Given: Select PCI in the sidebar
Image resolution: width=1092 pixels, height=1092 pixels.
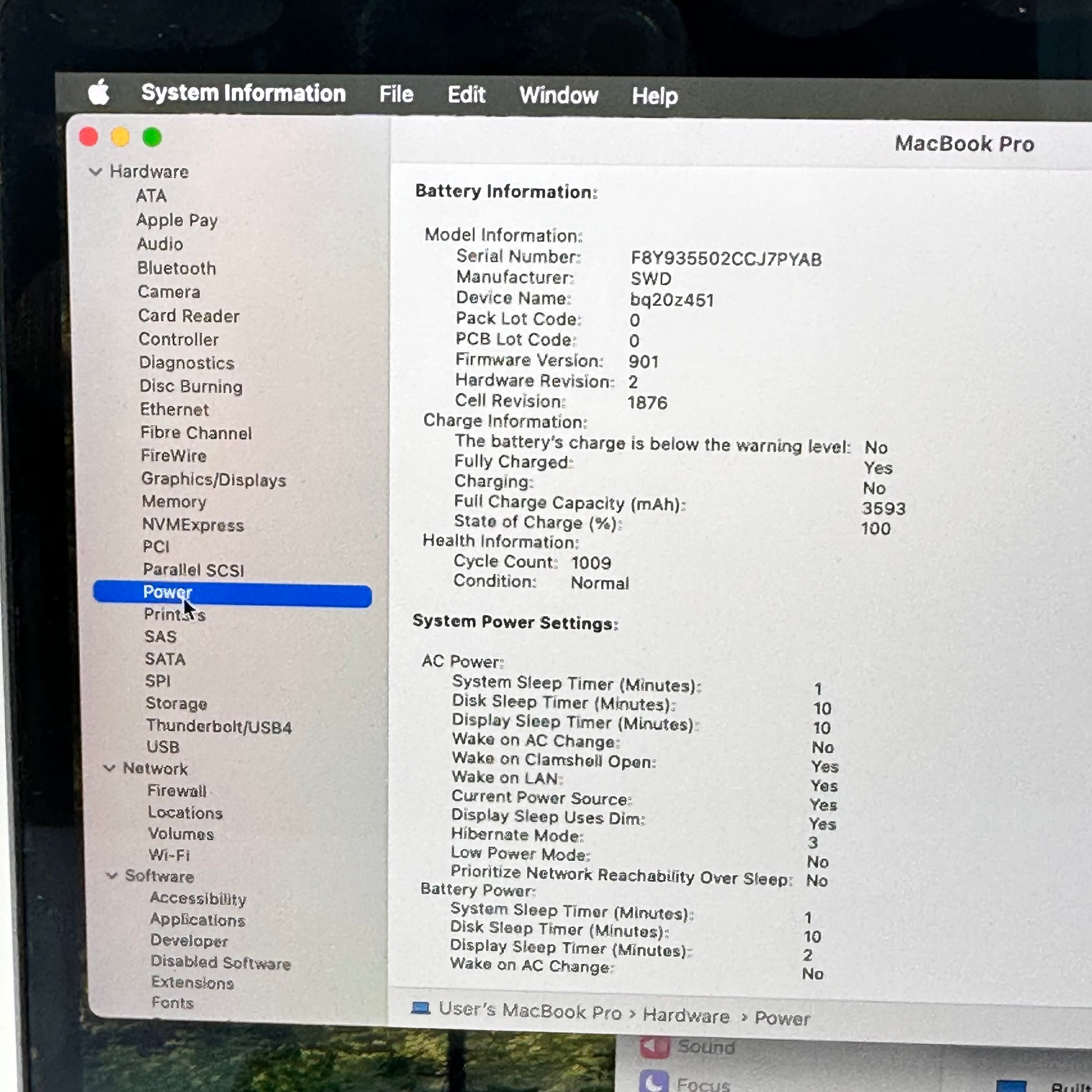Looking at the screenshot, I should point(156,547).
